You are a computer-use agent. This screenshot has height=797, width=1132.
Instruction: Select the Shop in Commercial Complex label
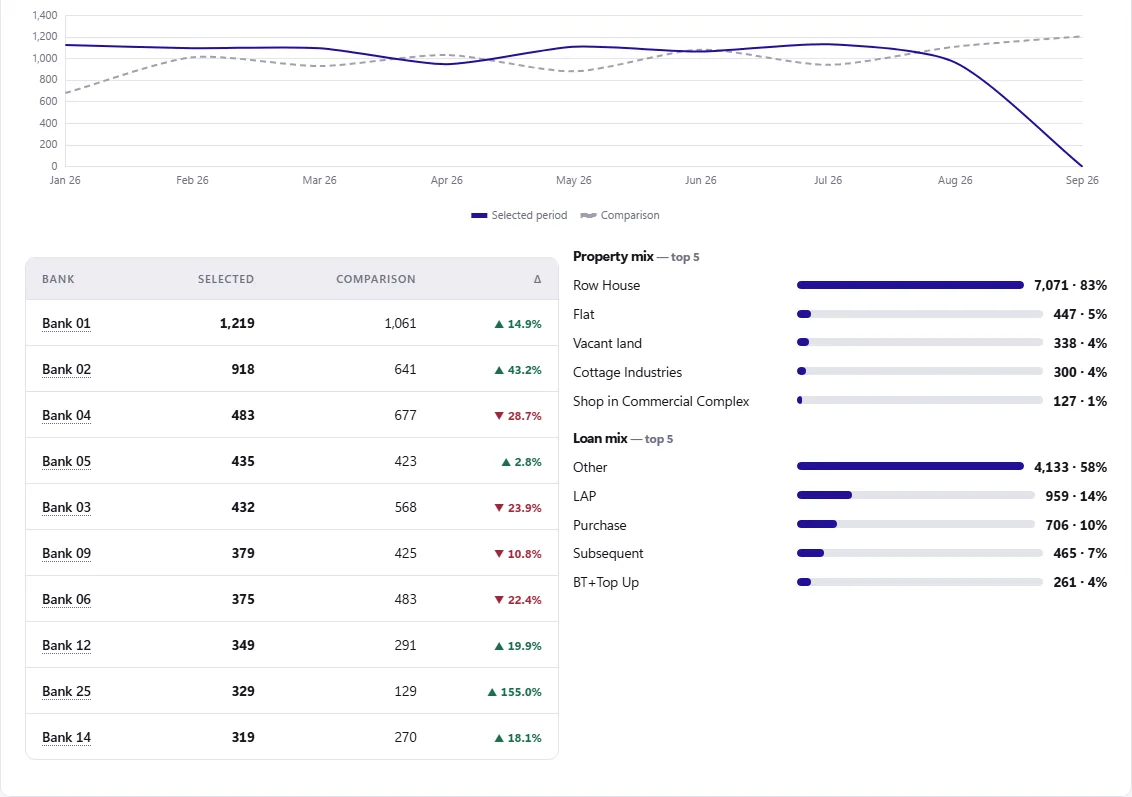[x=661, y=401]
